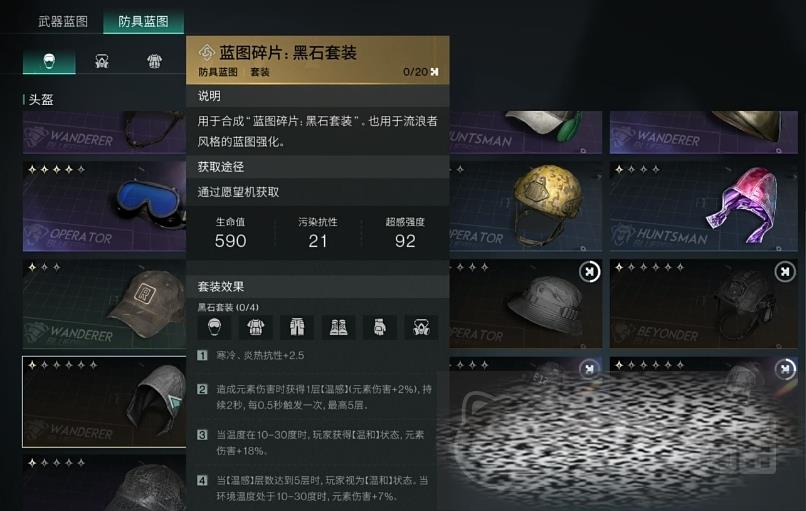
Task: Select the helmet category icon
Action: (49, 62)
